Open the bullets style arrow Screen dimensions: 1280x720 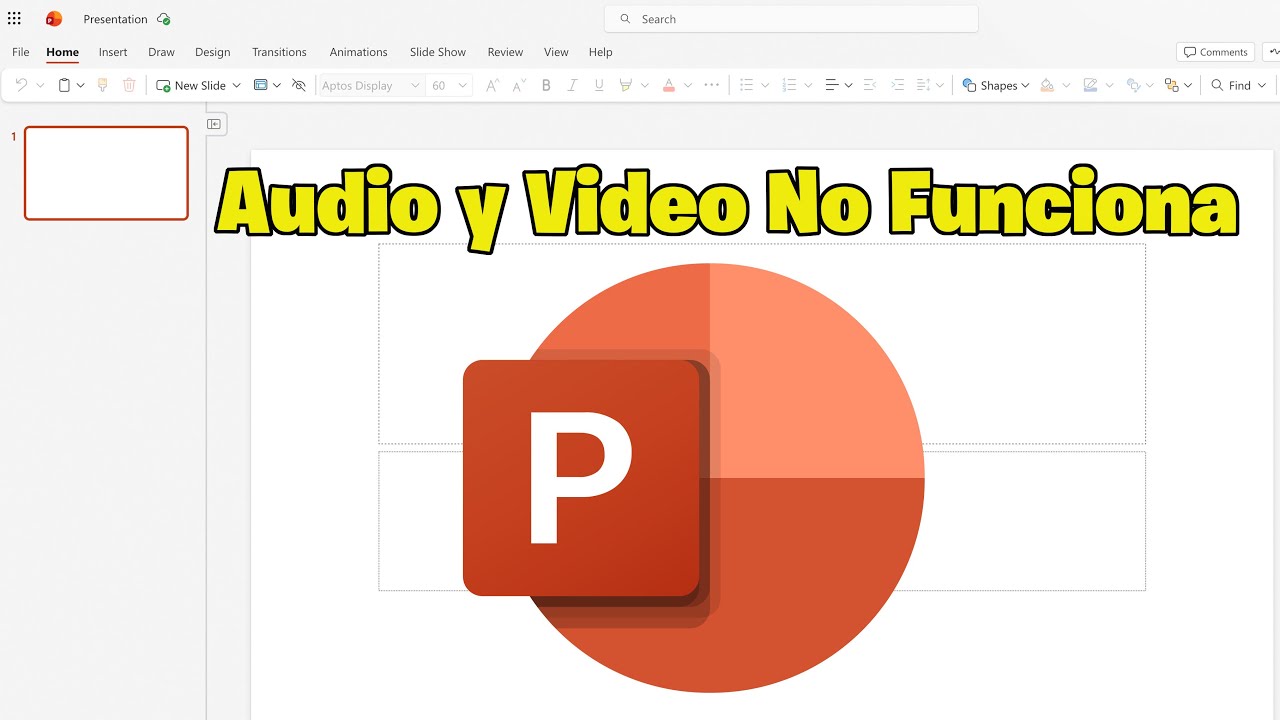click(x=765, y=85)
